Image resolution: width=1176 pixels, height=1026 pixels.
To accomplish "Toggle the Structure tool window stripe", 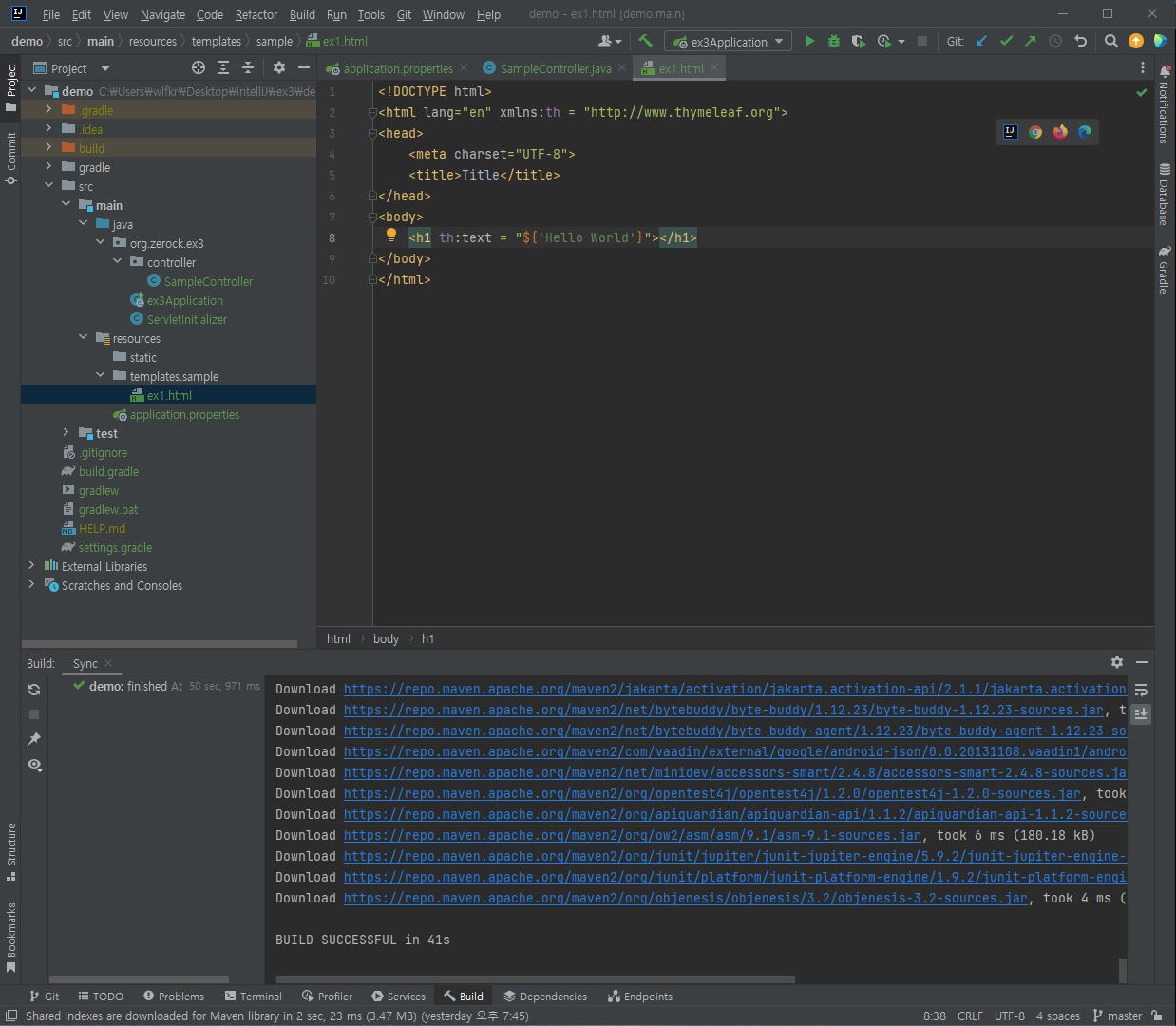I will [10, 851].
